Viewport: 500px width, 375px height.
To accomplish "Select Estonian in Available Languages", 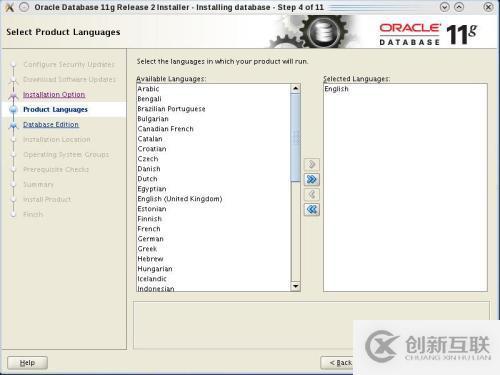I will [x=214, y=209].
